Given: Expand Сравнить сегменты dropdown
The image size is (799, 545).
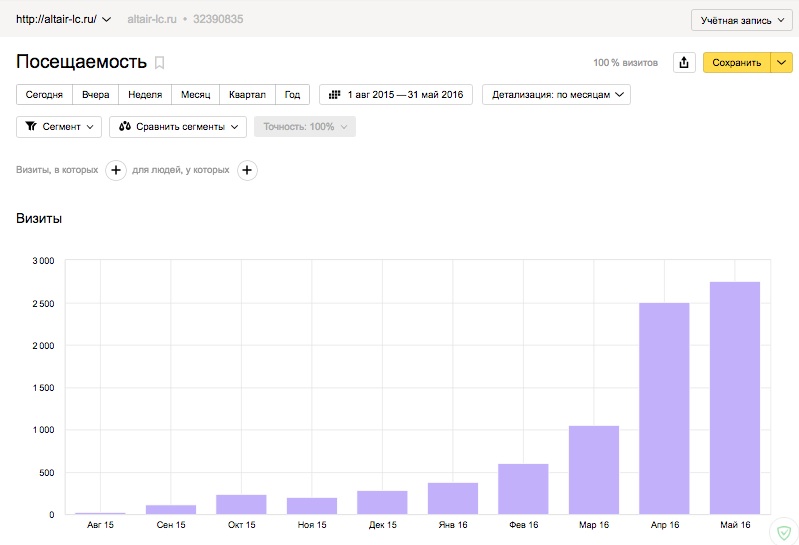Looking at the screenshot, I should point(178,127).
